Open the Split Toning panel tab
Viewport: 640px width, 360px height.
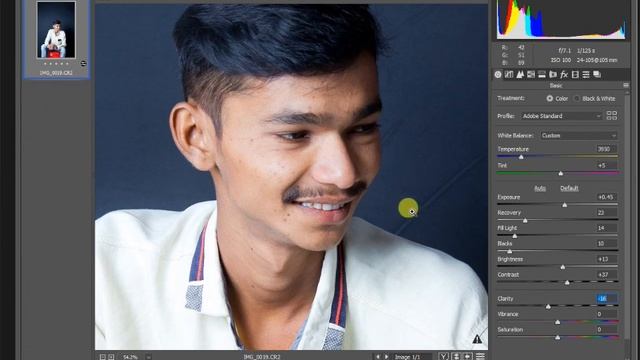(x=542, y=74)
